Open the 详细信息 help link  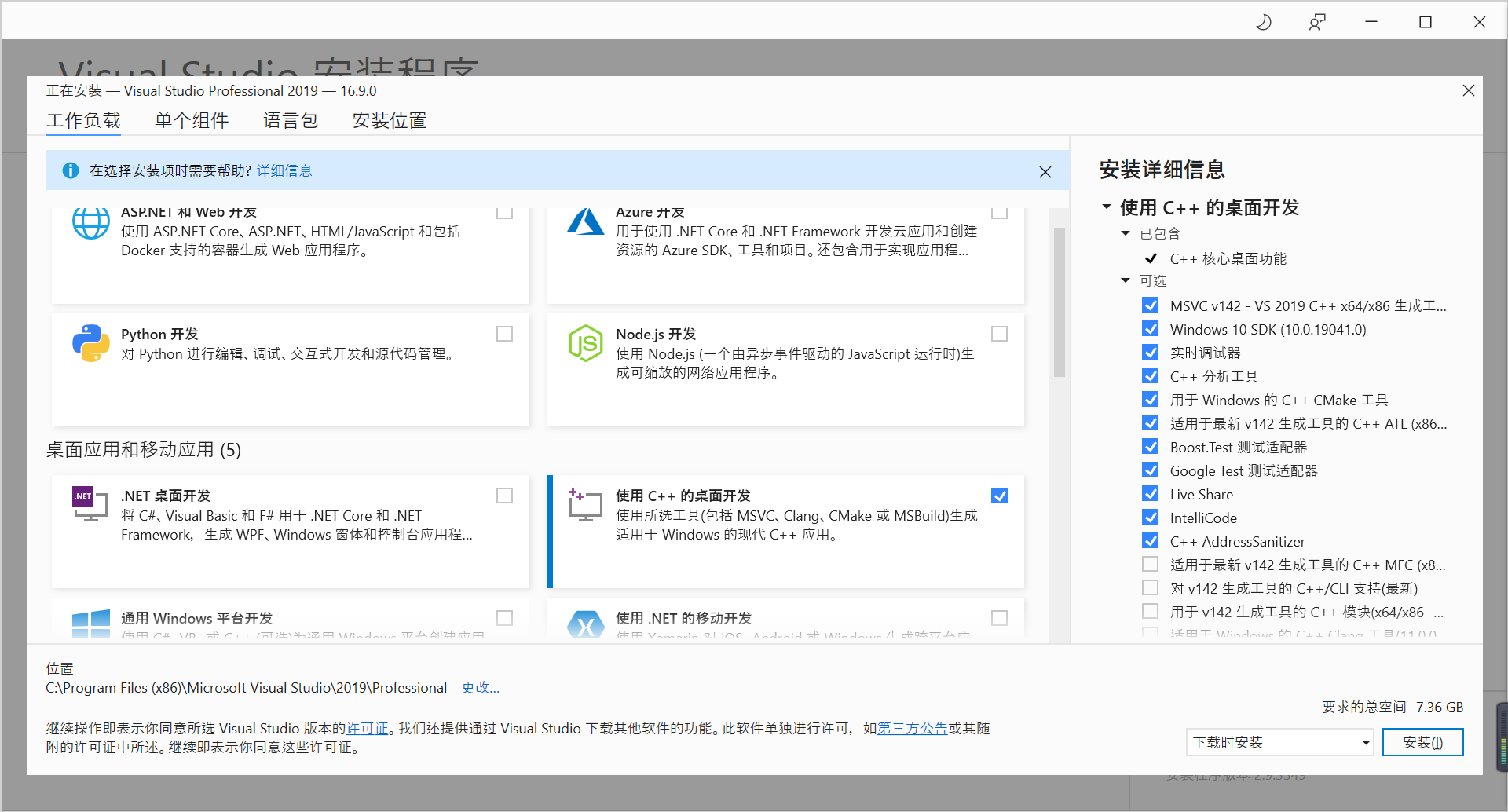point(284,170)
